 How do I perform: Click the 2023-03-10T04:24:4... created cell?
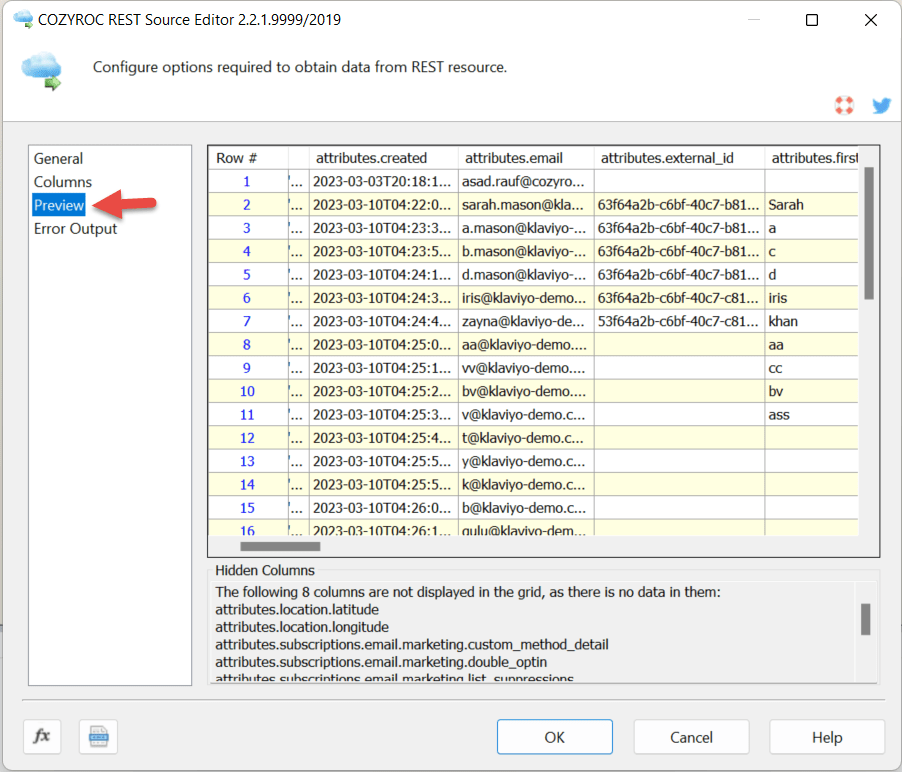pyautogui.click(x=384, y=322)
